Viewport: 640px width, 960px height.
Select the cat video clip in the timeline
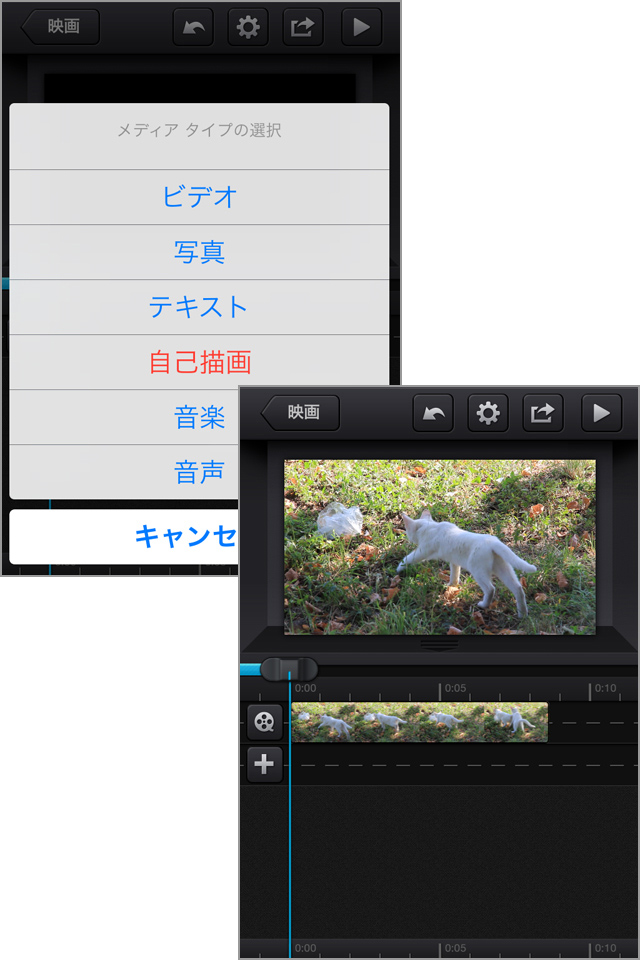[419, 722]
